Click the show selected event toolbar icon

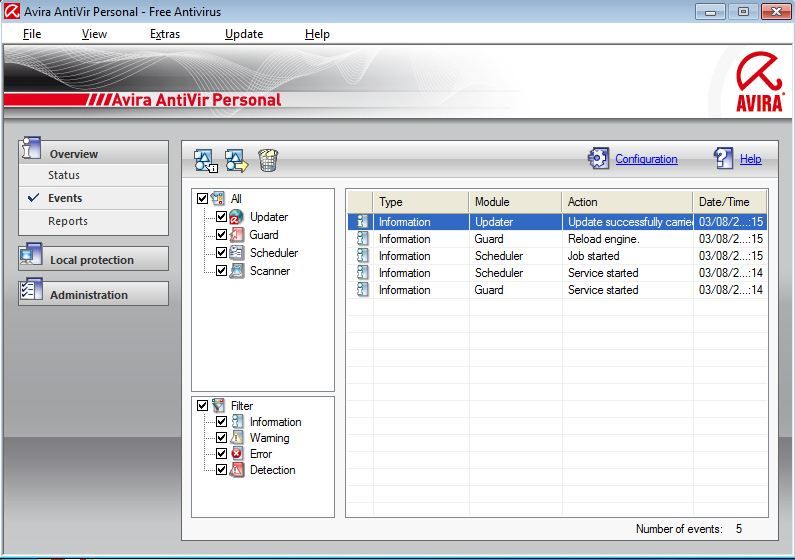pos(206,161)
